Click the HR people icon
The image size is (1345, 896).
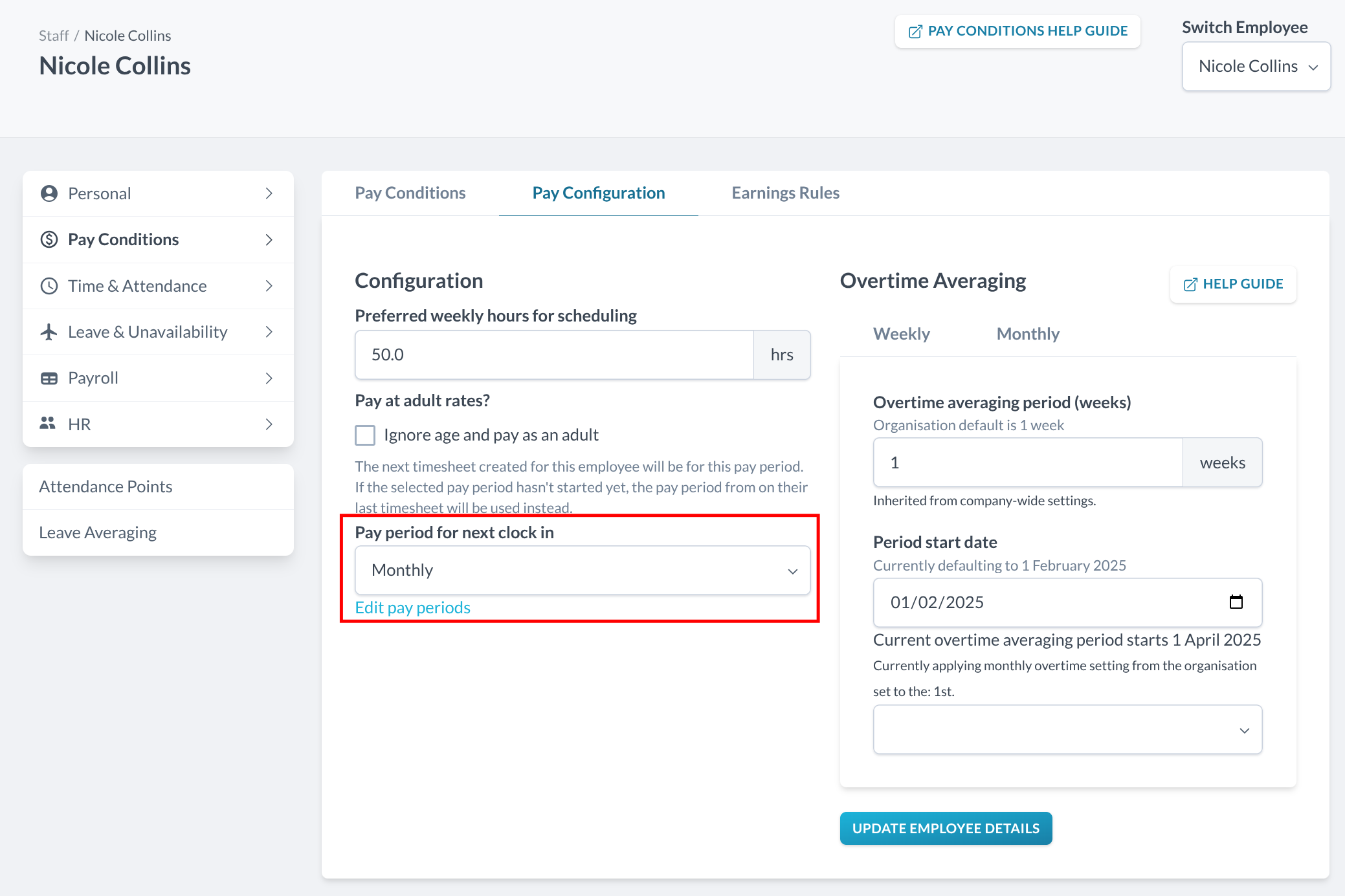[48, 424]
